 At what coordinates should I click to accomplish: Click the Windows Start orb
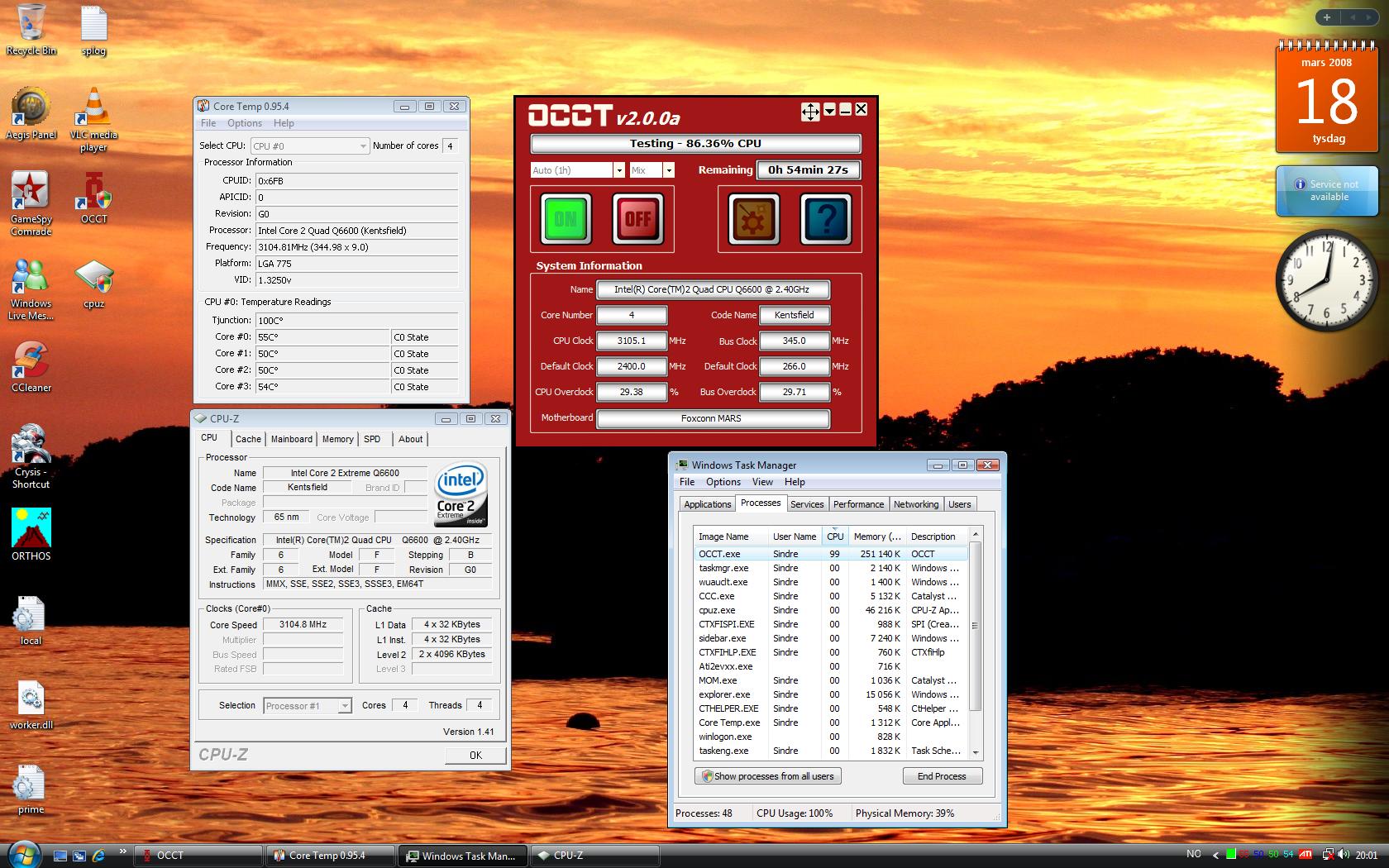[x=23, y=855]
